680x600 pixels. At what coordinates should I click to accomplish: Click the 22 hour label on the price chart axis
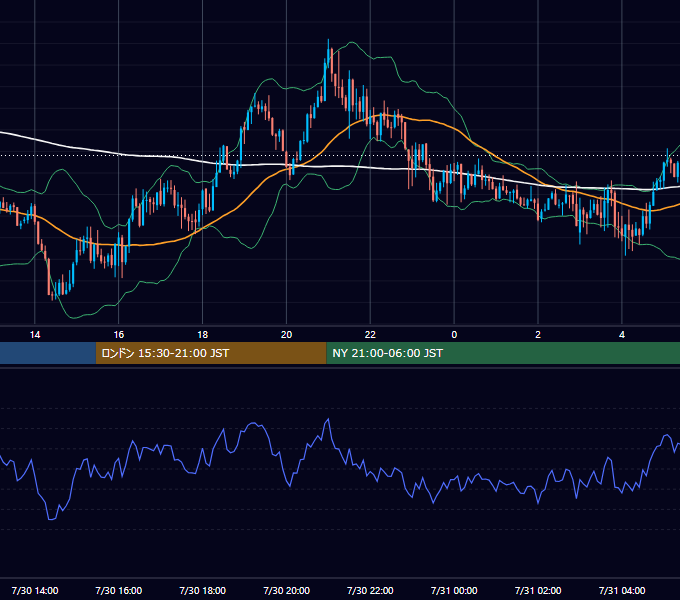(x=370, y=335)
